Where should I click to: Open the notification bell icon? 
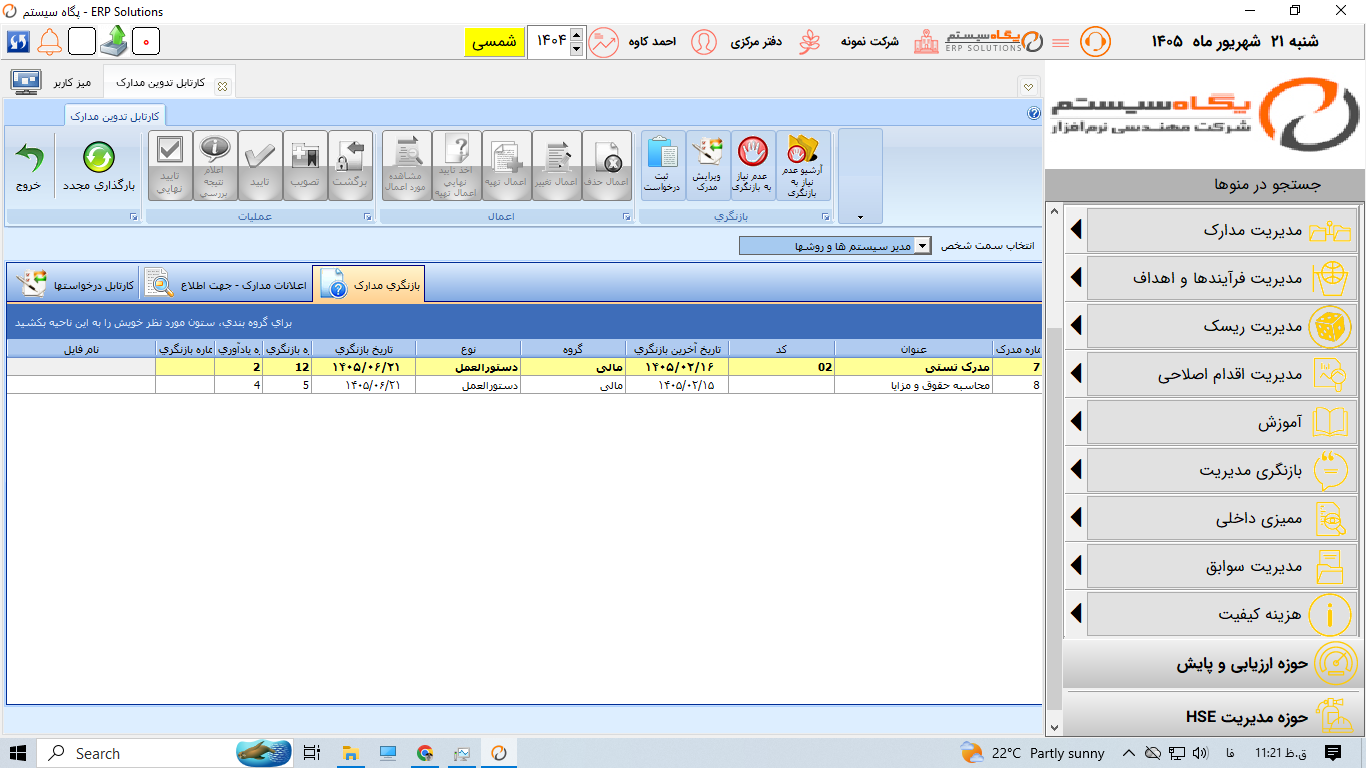pyautogui.click(x=50, y=42)
